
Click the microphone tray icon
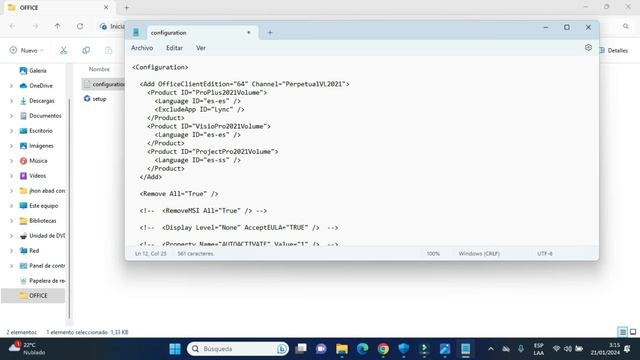coord(521,349)
